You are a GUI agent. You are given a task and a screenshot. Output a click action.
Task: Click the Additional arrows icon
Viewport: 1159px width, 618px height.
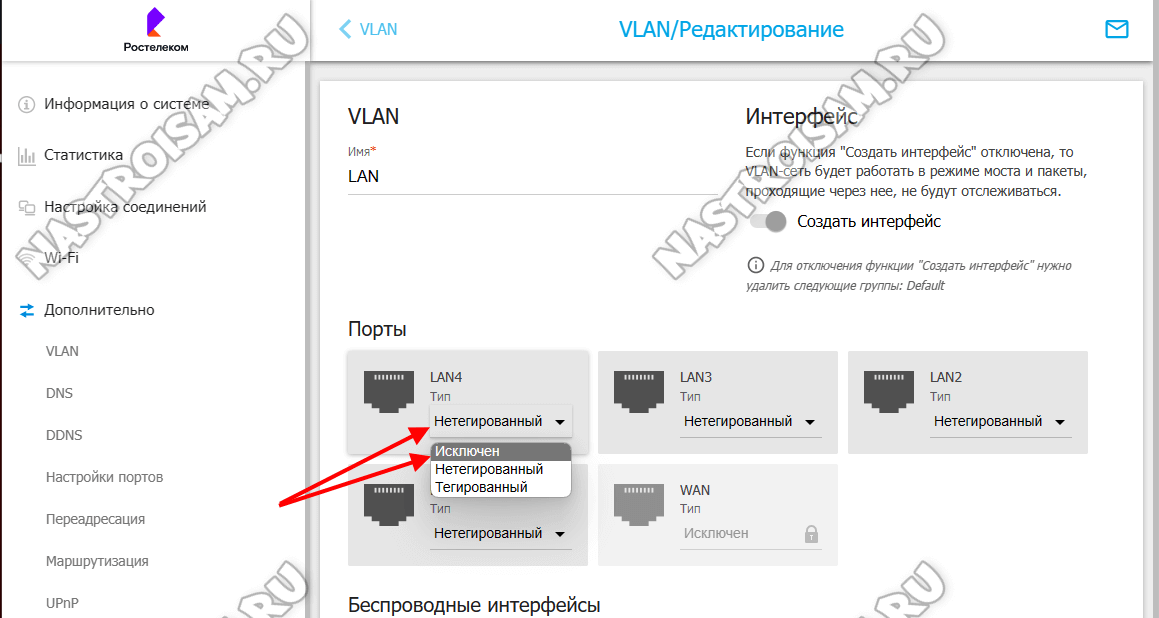coord(27,310)
